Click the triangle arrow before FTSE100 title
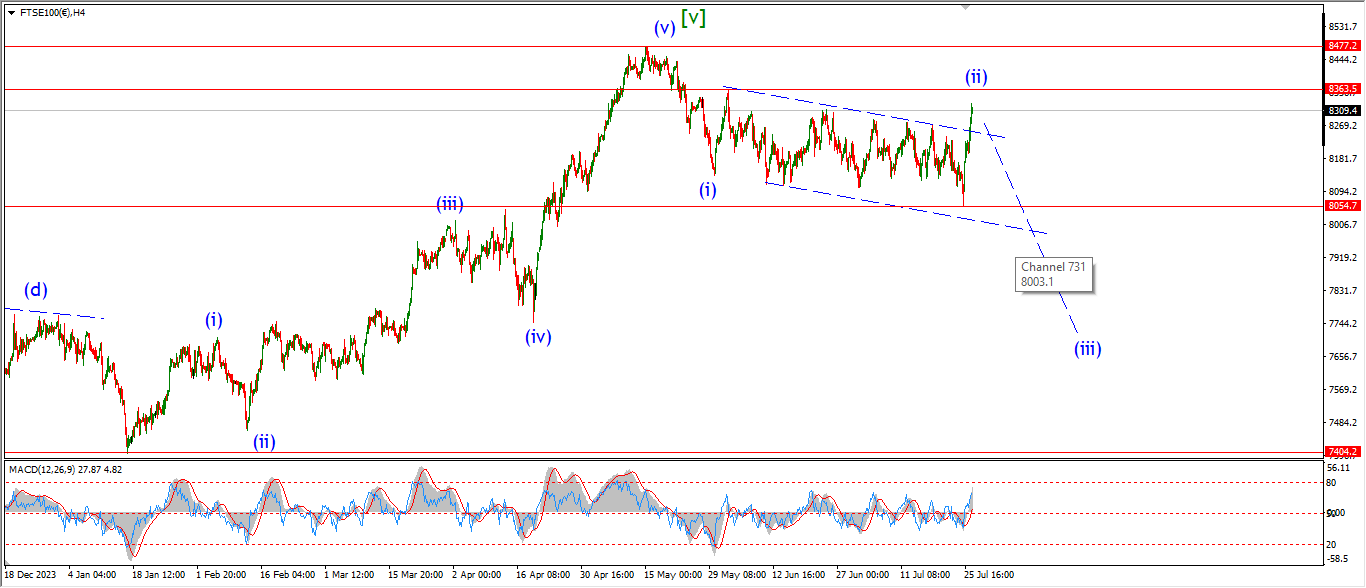Viewport: 1366px width, 588px height. pos(11,13)
